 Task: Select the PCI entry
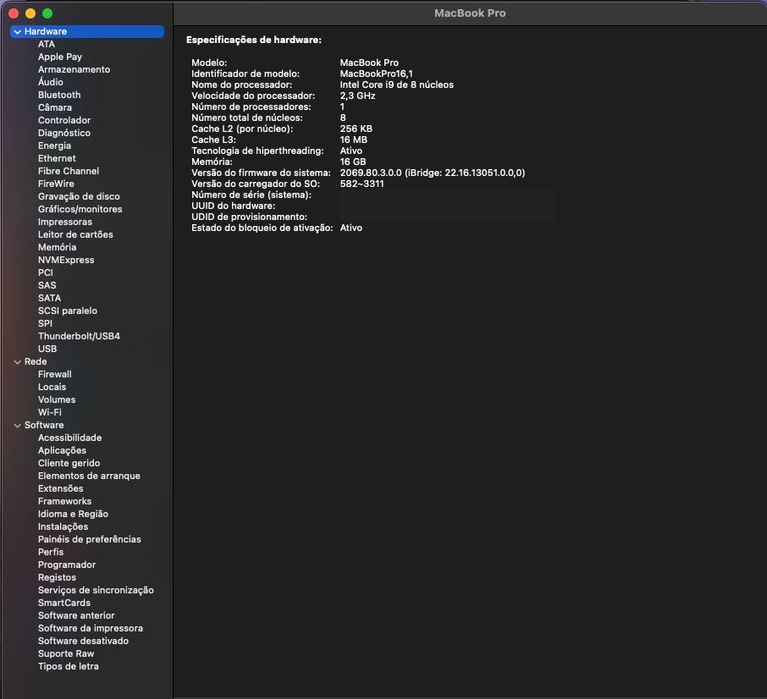[45, 273]
